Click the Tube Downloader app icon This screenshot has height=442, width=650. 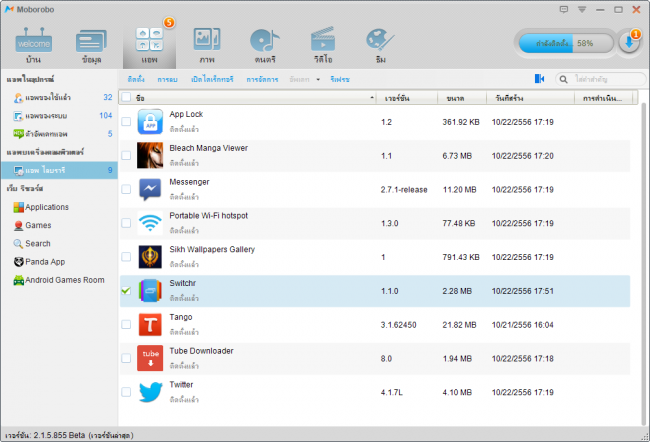pyautogui.click(x=150, y=358)
